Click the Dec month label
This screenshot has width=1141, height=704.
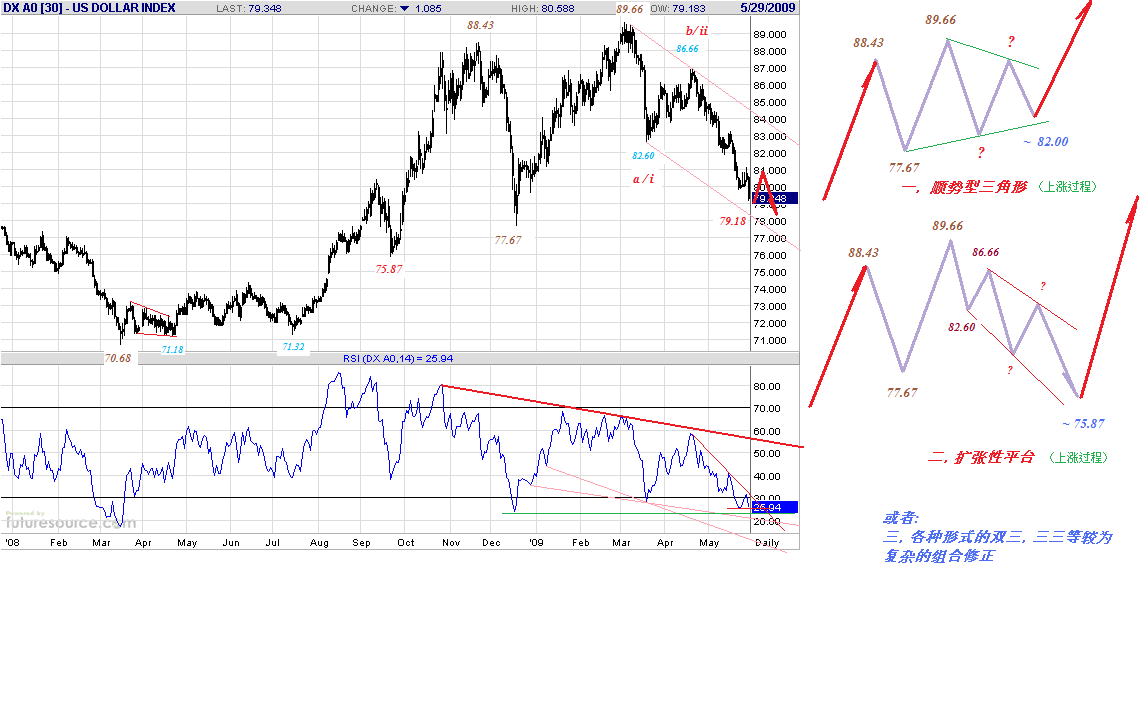click(x=491, y=542)
